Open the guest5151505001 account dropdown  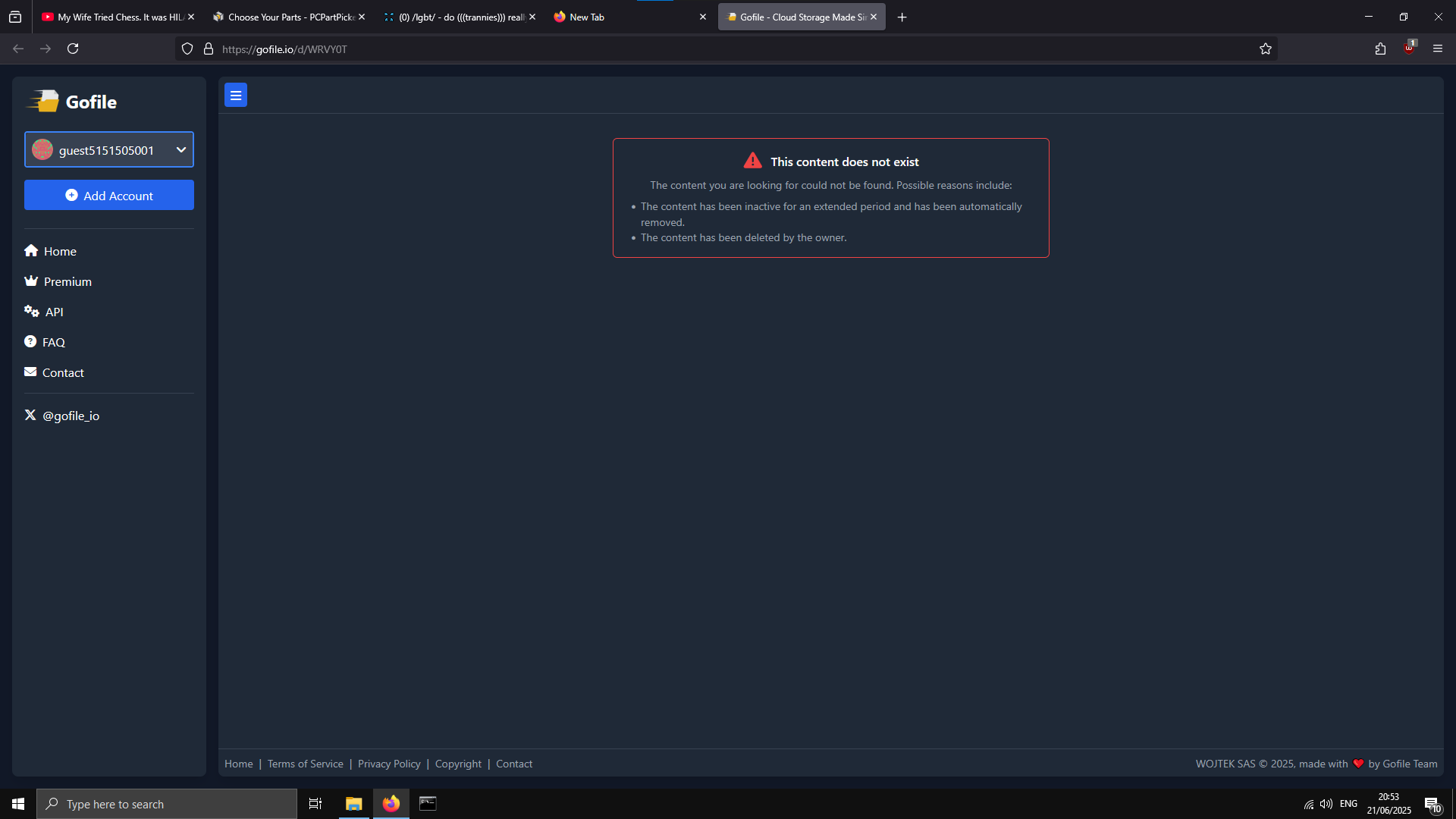point(109,150)
